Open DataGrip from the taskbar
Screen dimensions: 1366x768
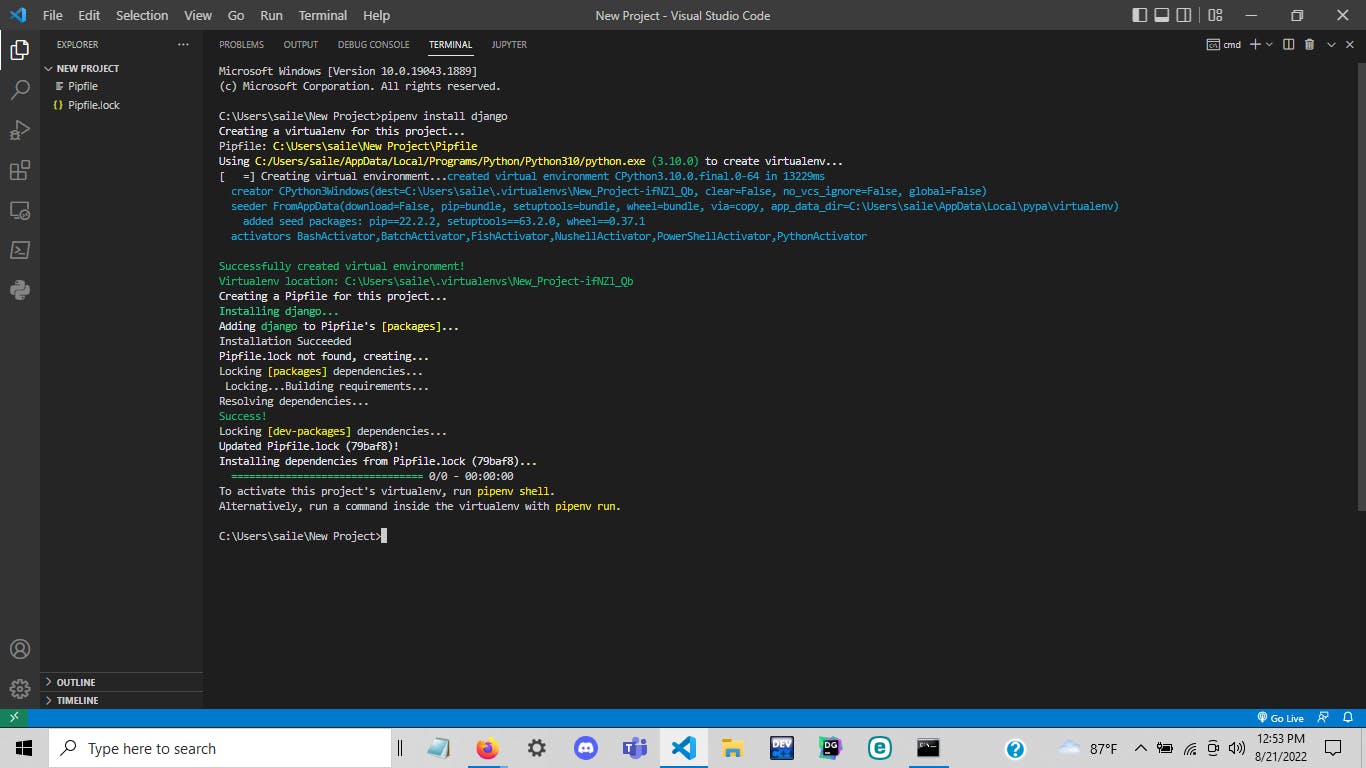tap(830, 748)
